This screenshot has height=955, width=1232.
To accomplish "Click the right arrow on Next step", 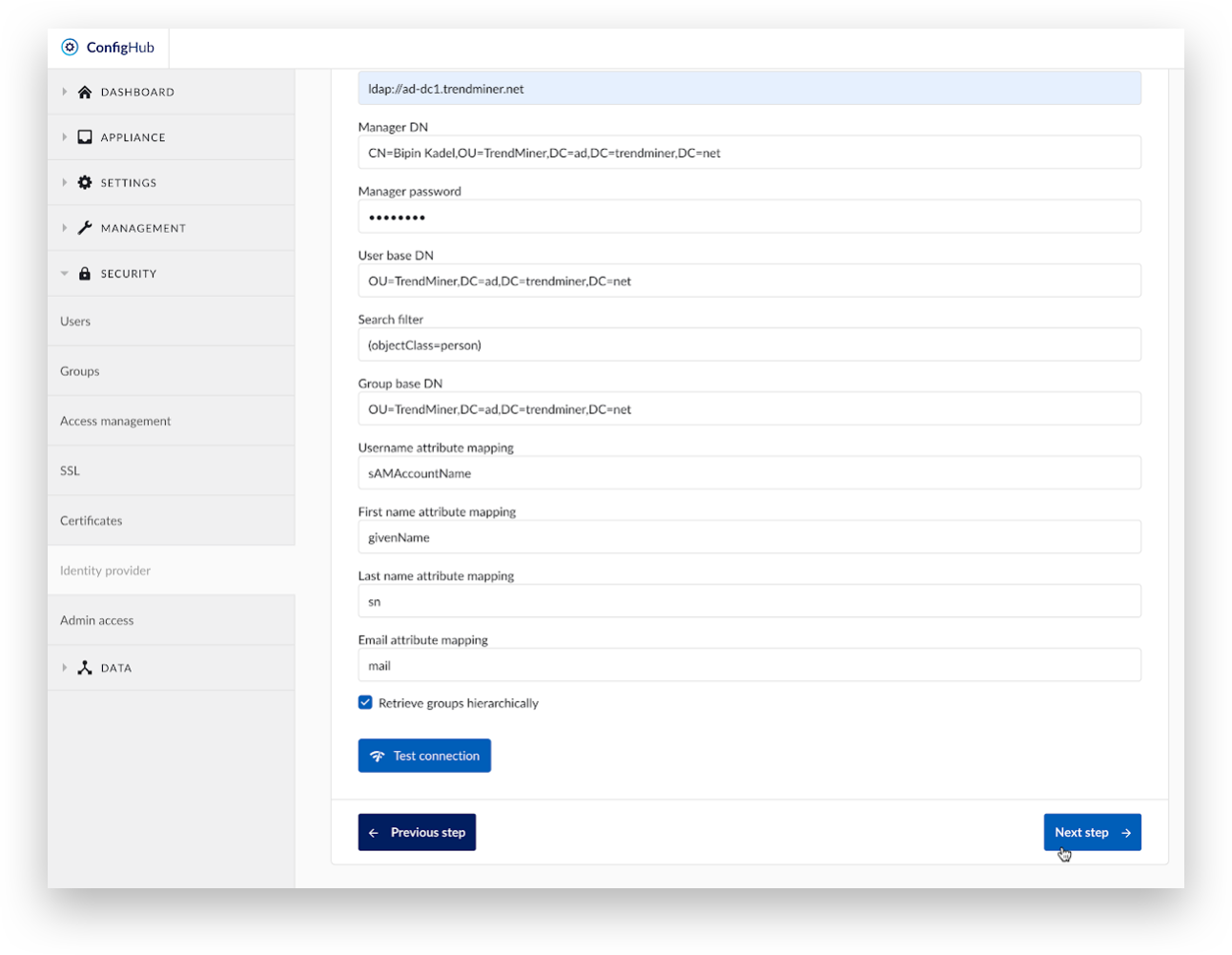I will pos(1126,833).
